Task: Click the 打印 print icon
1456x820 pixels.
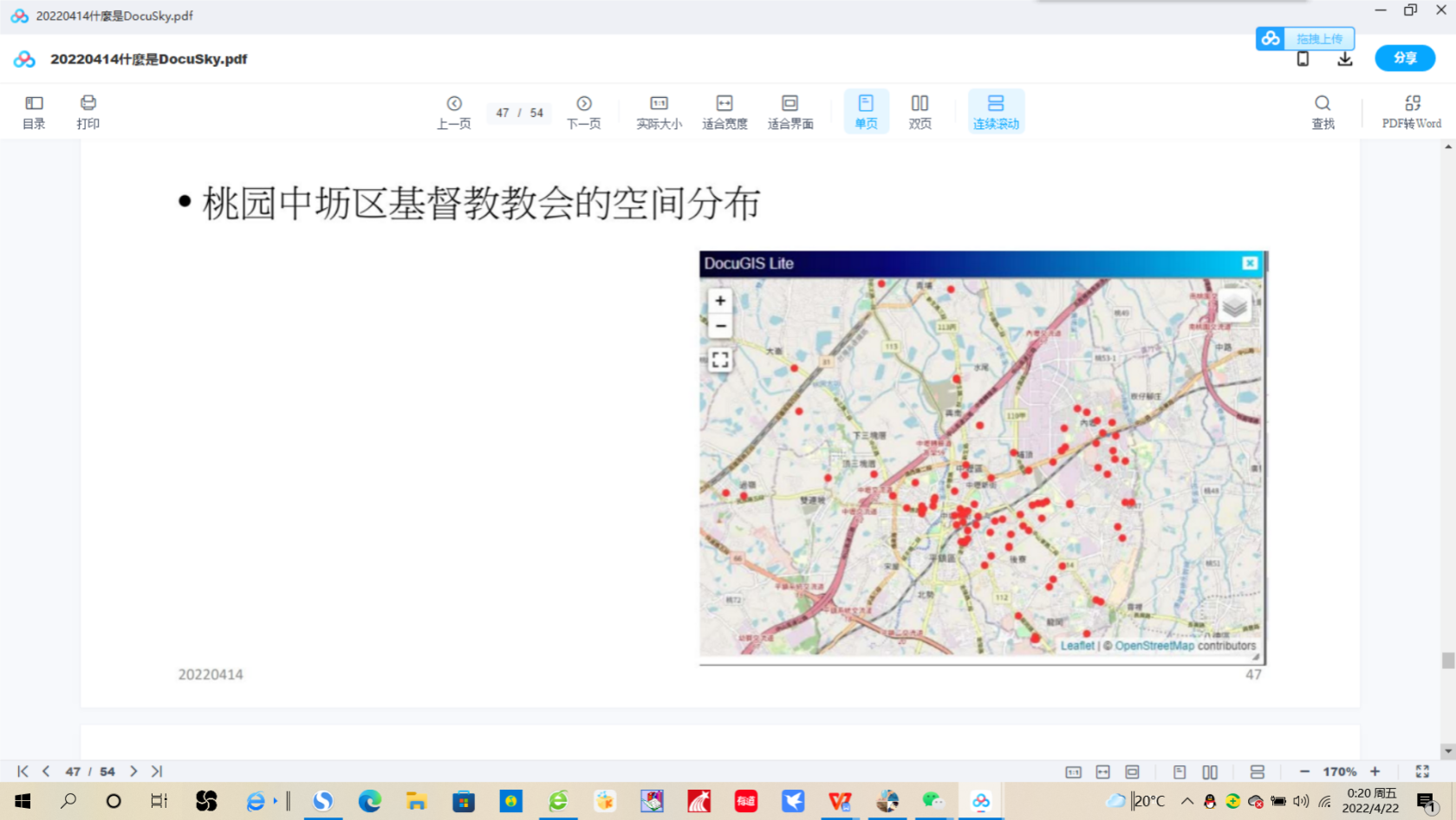Action: click(88, 112)
